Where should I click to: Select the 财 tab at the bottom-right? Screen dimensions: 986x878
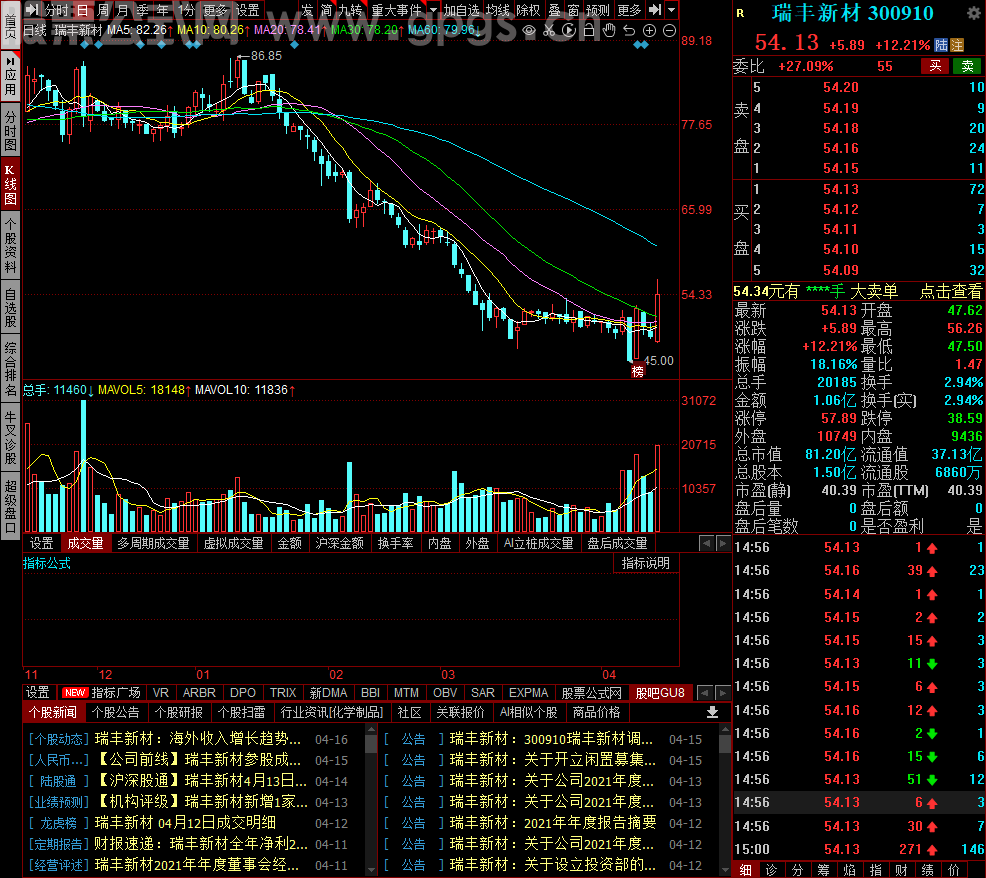click(901, 870)
